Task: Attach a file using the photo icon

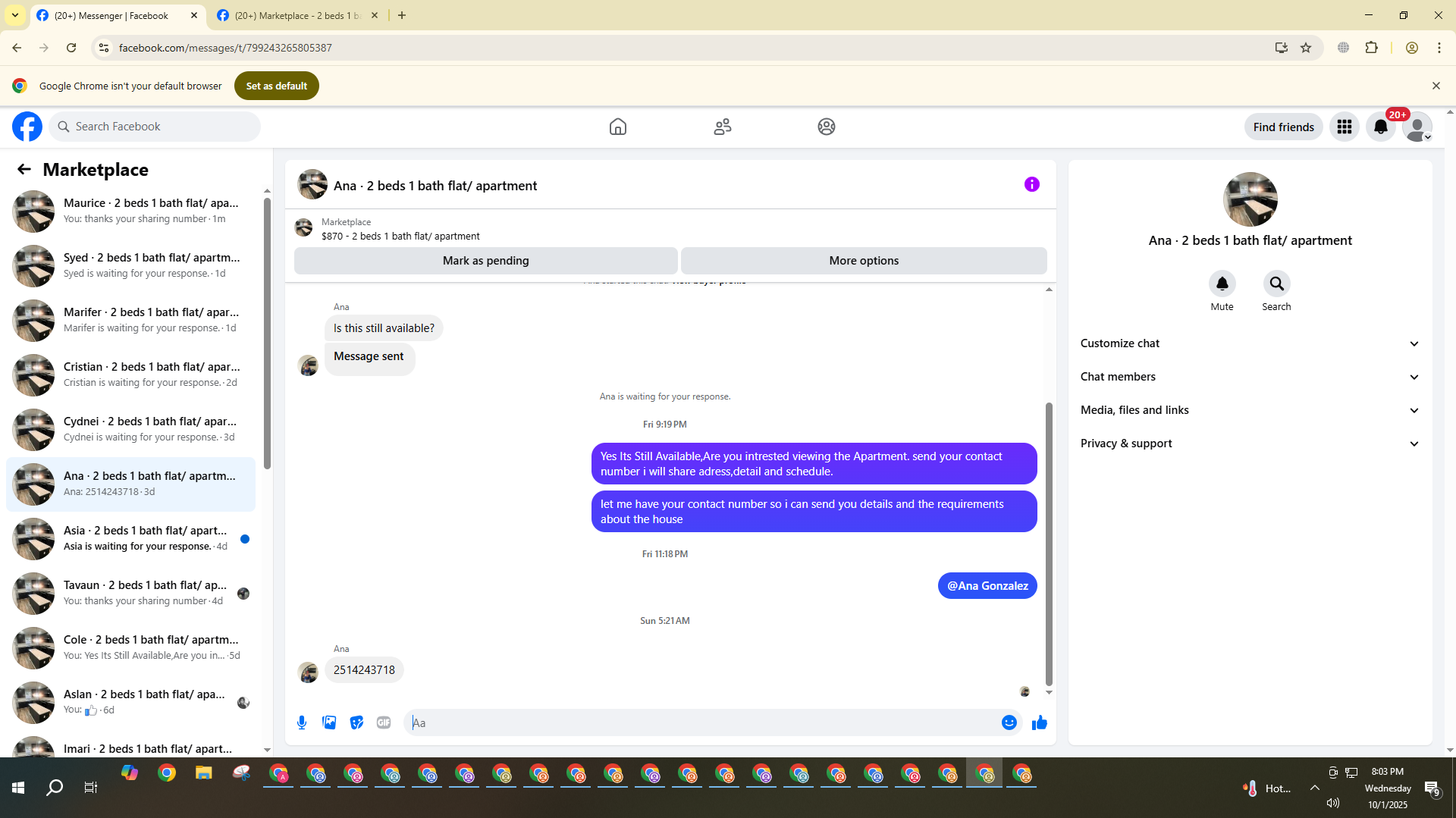Action: coord(329,722)
